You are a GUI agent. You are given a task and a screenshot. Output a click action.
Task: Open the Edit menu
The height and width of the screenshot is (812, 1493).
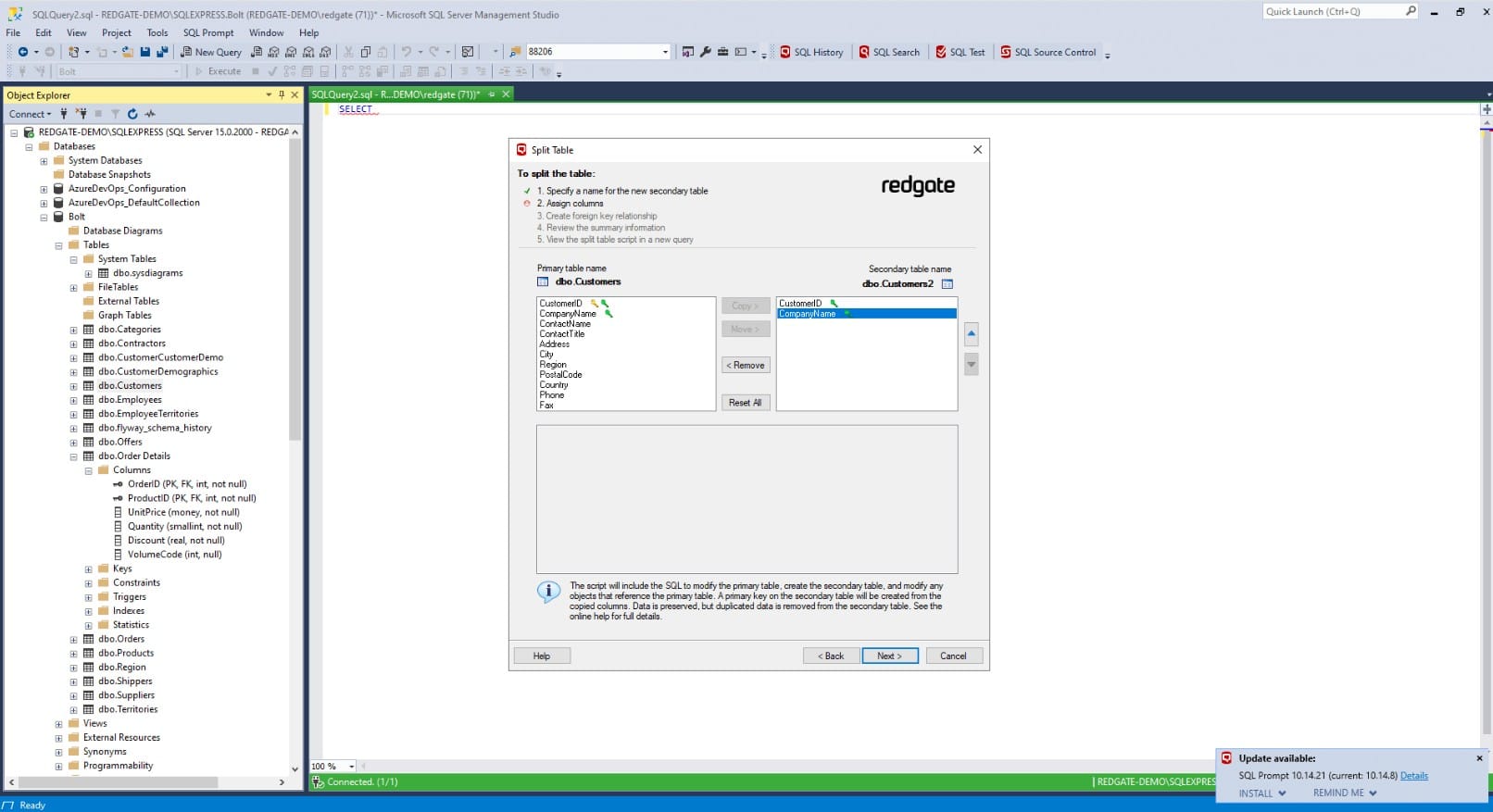click(x=44, y=32)
